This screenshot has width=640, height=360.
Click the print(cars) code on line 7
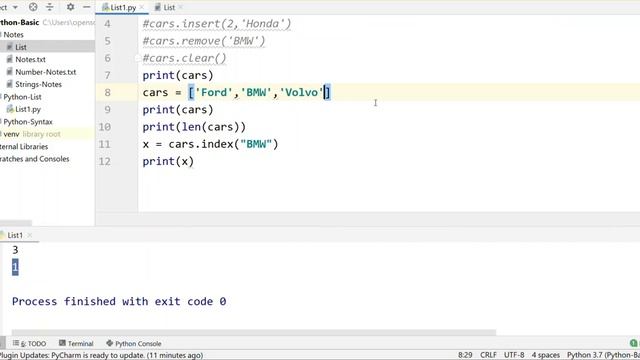[178, 76]
